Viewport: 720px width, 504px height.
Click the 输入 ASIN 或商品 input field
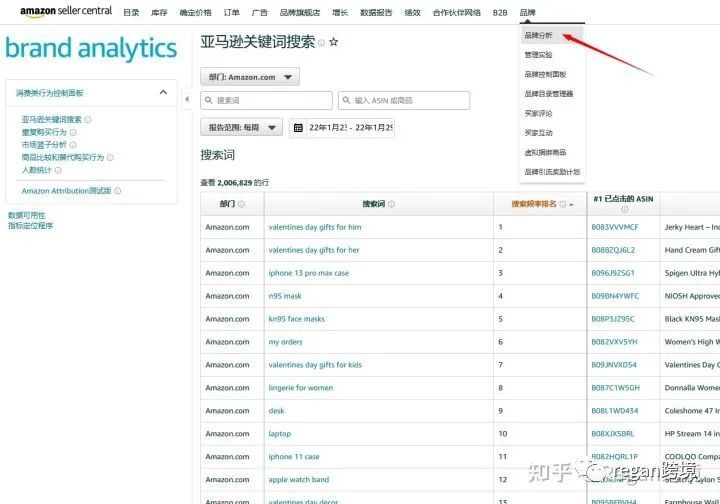click(404, 100)
